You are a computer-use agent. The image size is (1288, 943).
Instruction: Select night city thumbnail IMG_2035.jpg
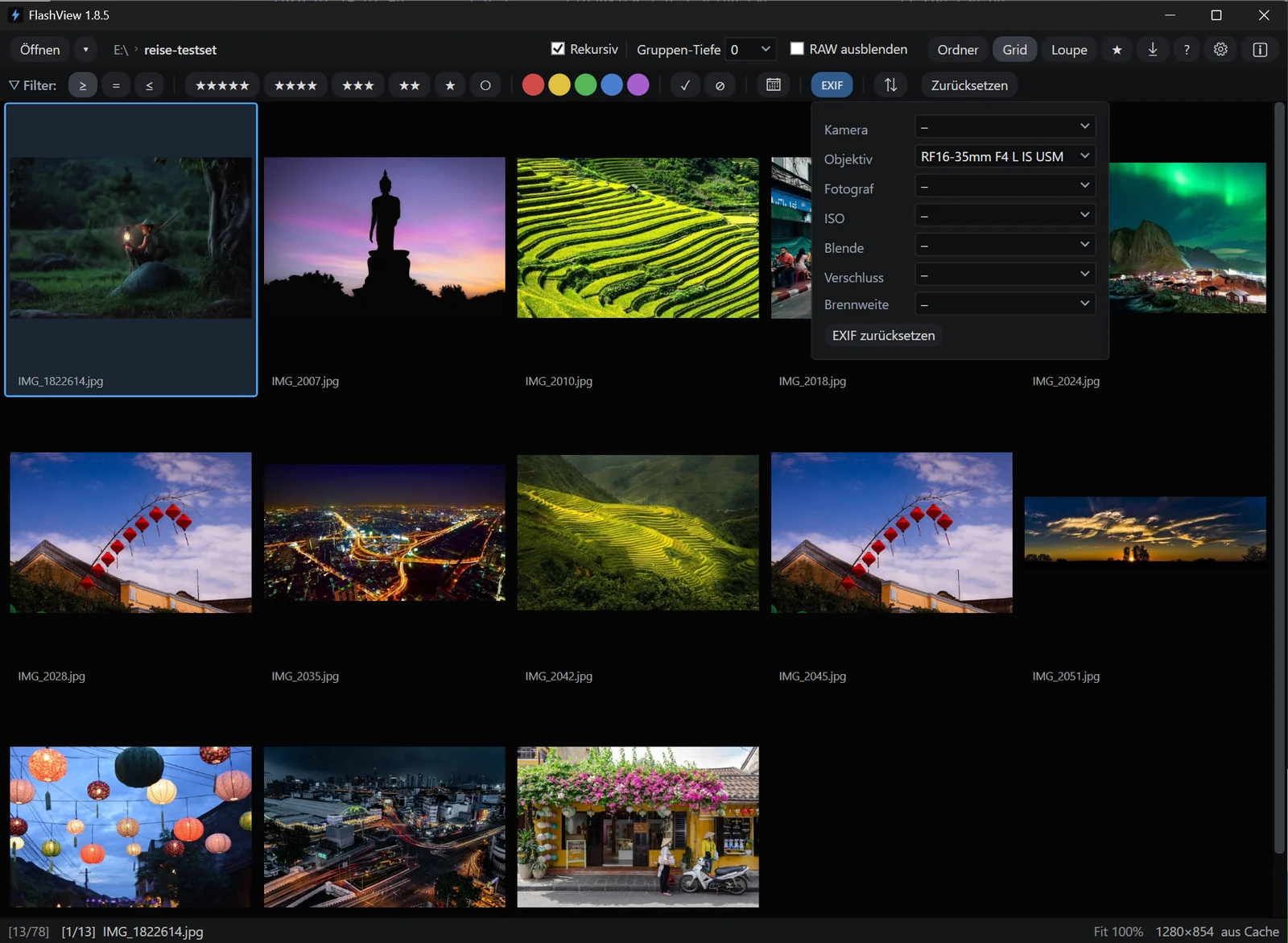[x=385, y=532]
